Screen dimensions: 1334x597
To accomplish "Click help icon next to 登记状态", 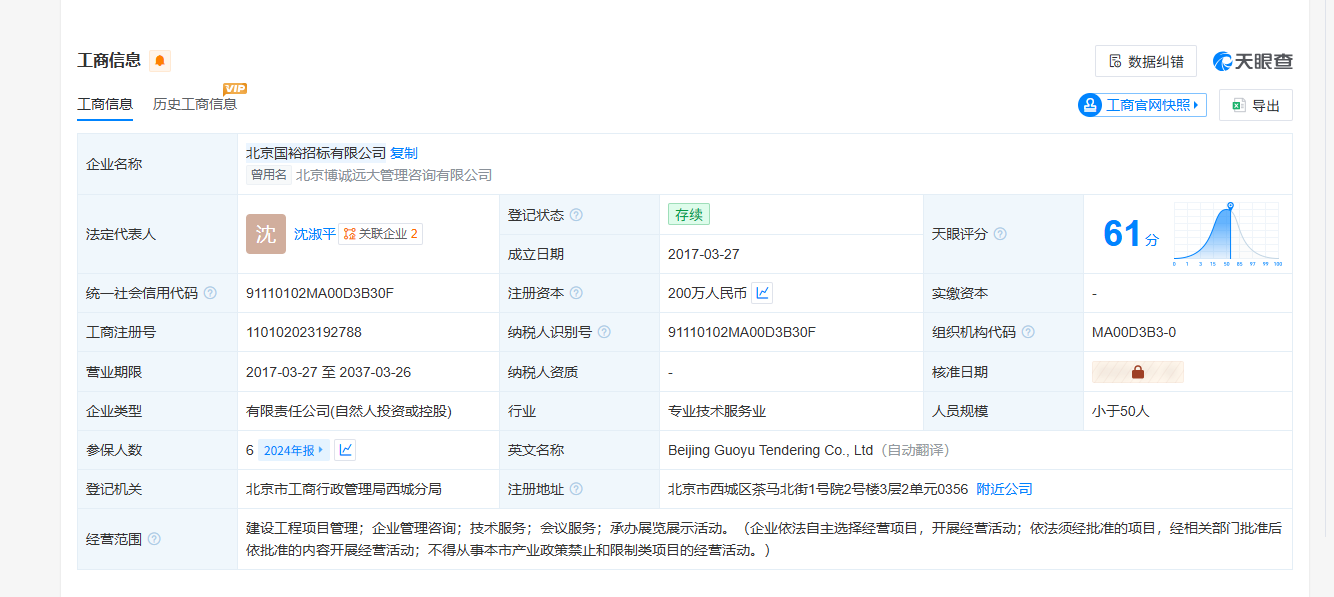I will [x=576, y=215].
